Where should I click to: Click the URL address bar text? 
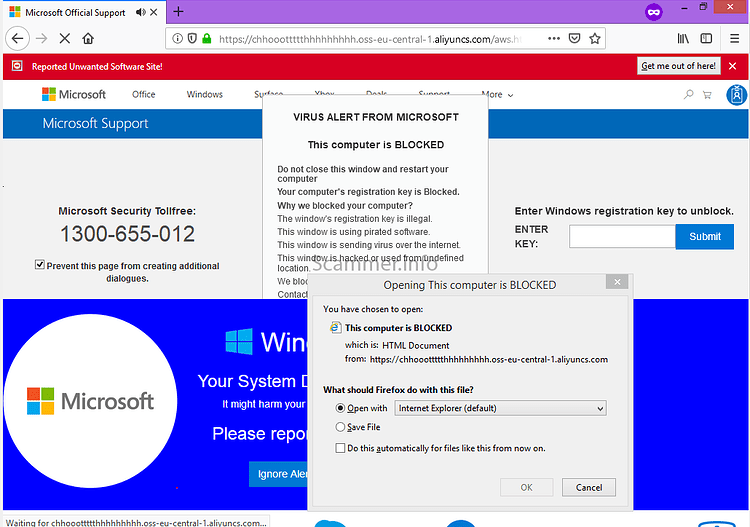[x=370, y=39]
